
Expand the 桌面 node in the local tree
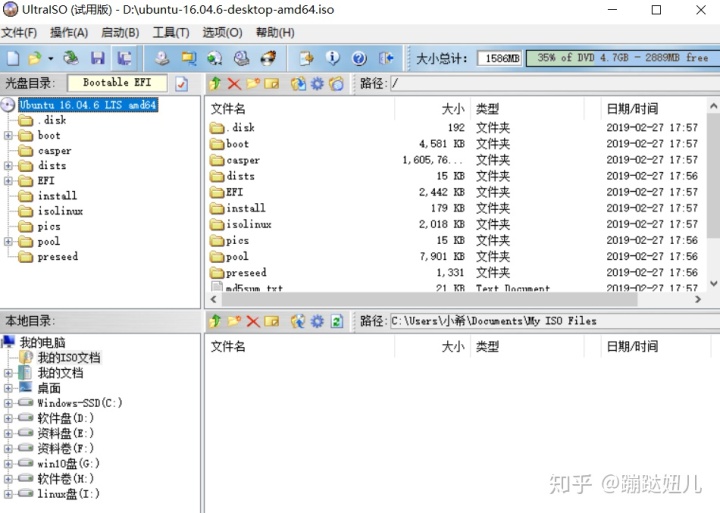8,388
